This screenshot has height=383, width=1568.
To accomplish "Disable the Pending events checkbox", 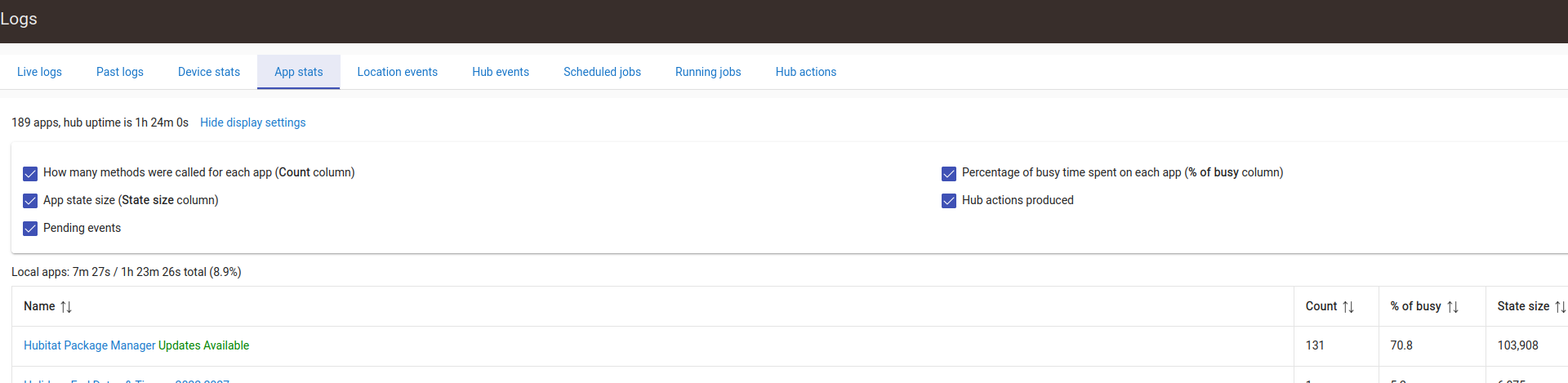I will [x=30, y=229].
